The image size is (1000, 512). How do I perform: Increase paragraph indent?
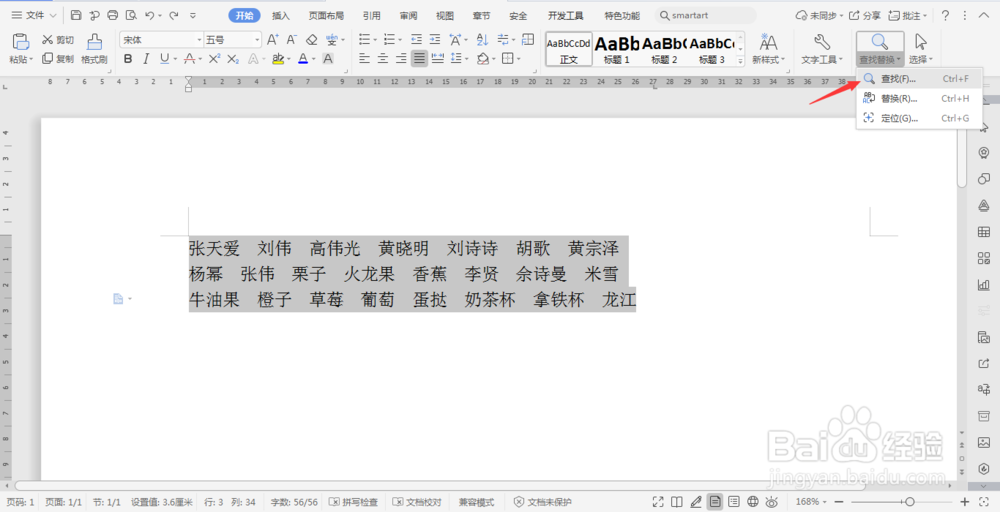tap(435, 40)
